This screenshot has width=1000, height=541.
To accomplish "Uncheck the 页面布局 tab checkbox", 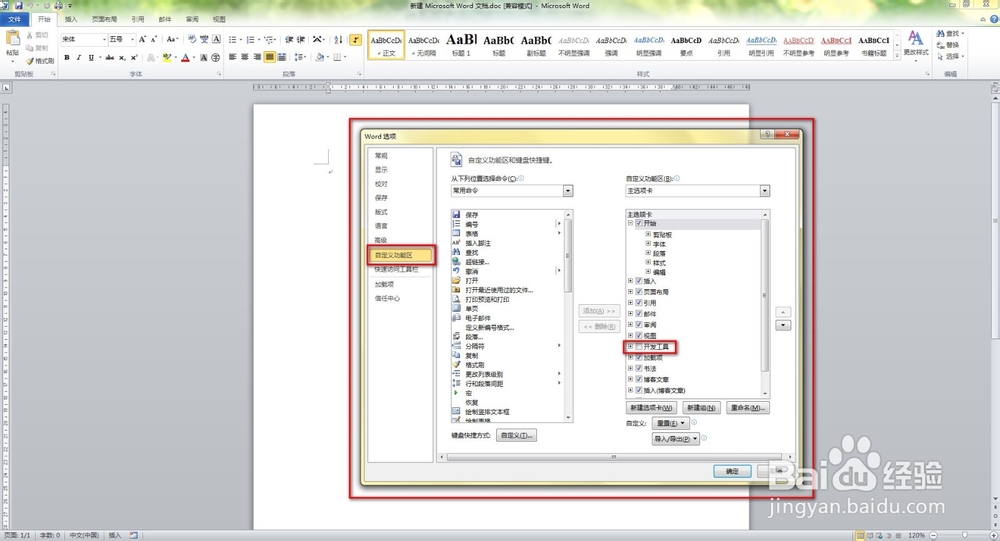I will pyautogui.click(x=639, y=292).
